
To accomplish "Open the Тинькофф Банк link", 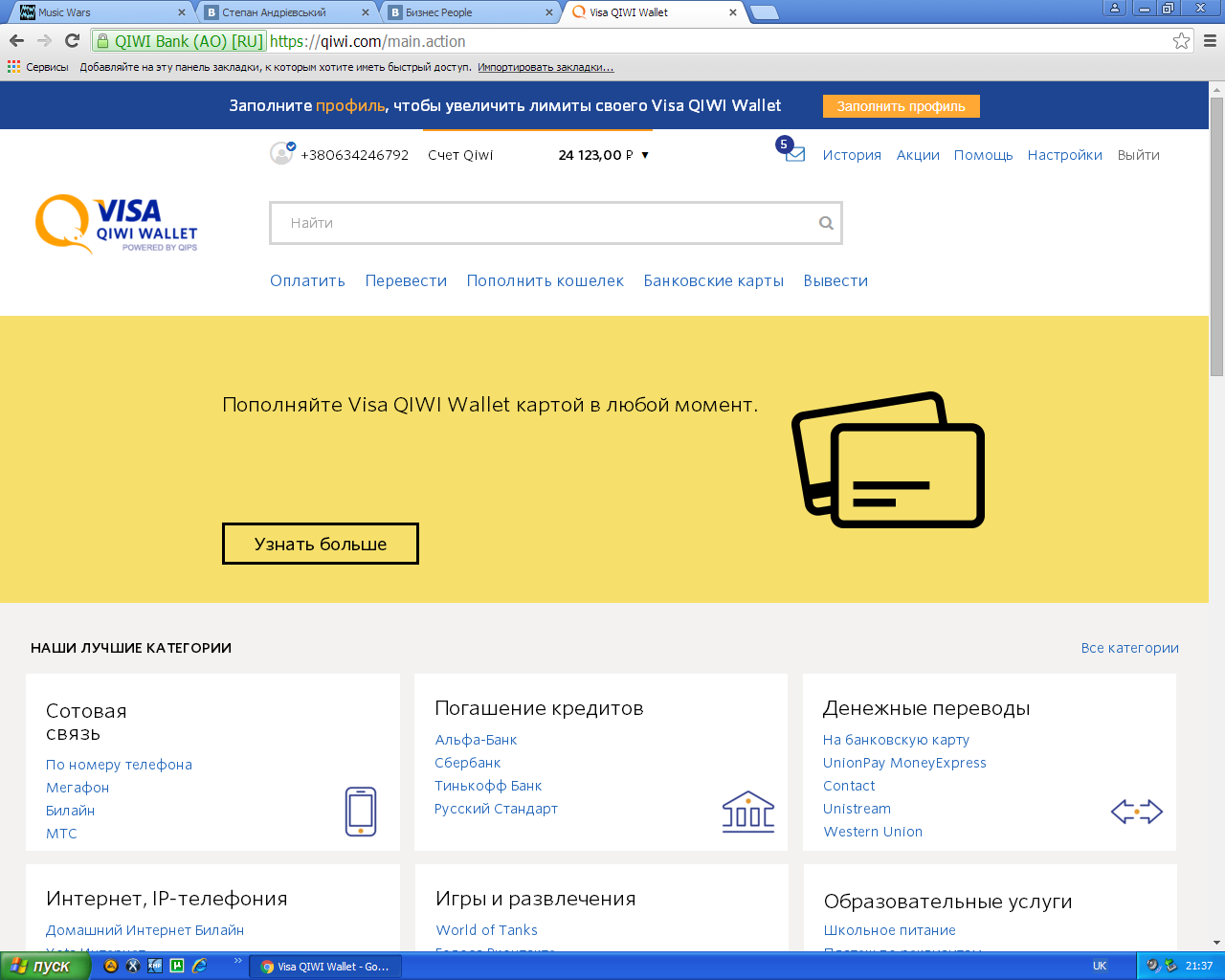I will [x=488, y=786].
